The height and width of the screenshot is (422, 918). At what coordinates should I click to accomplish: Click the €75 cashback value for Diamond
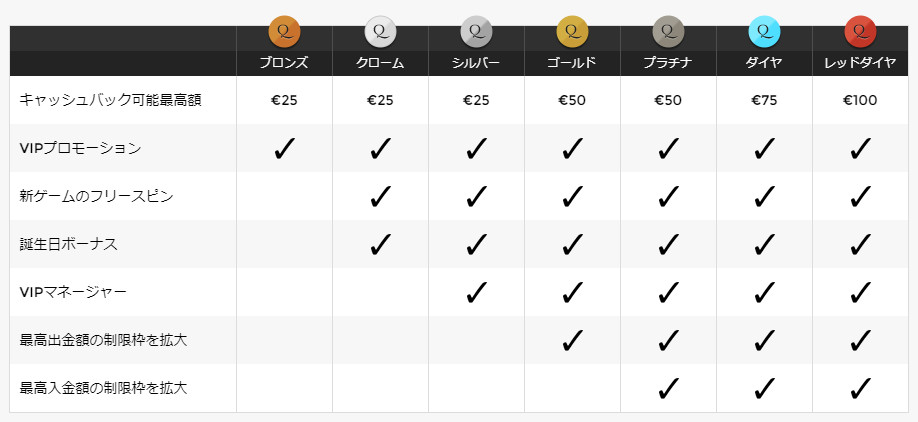(x=764, y=101)
